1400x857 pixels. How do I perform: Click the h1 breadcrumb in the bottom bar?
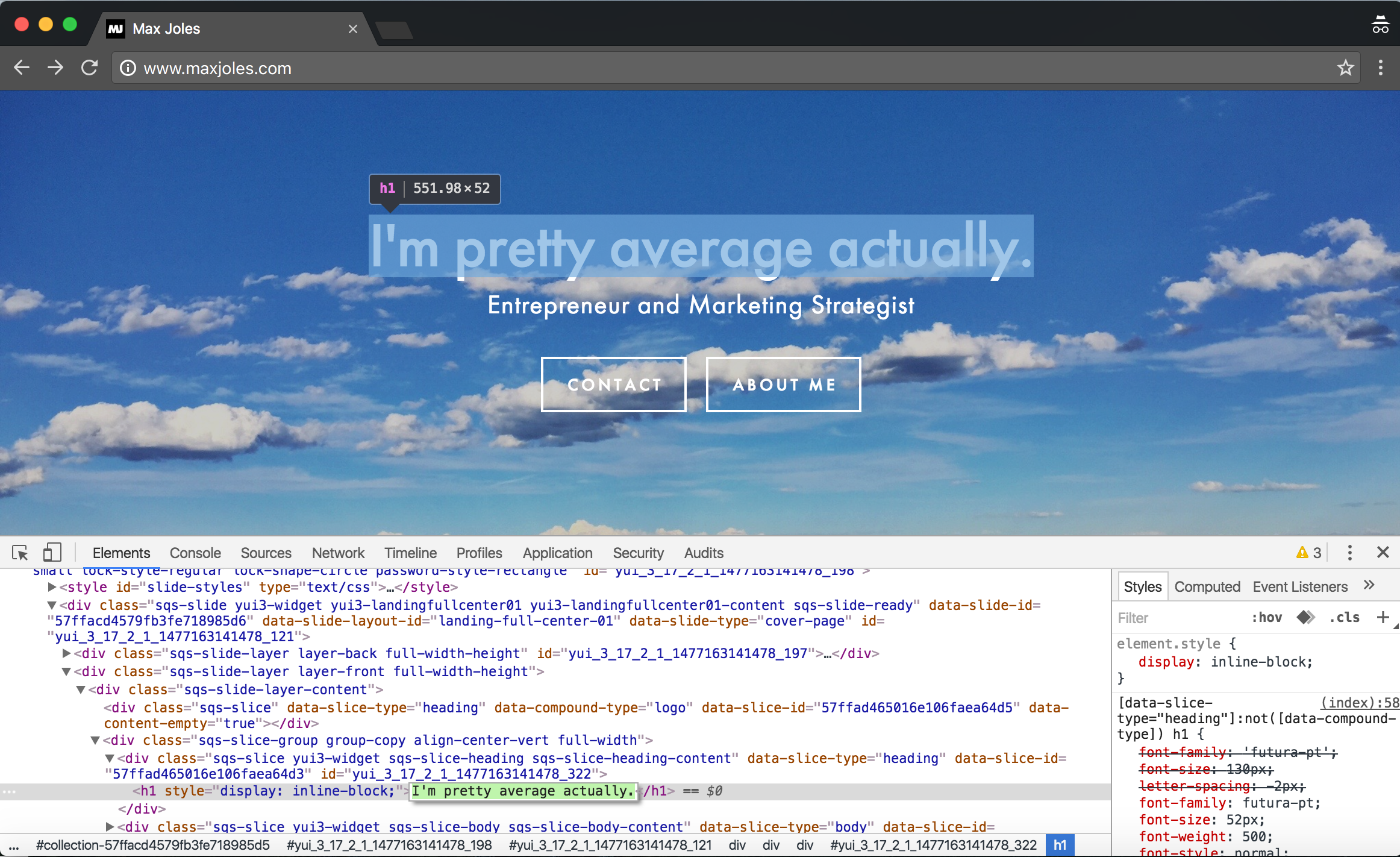[1060, 845]
